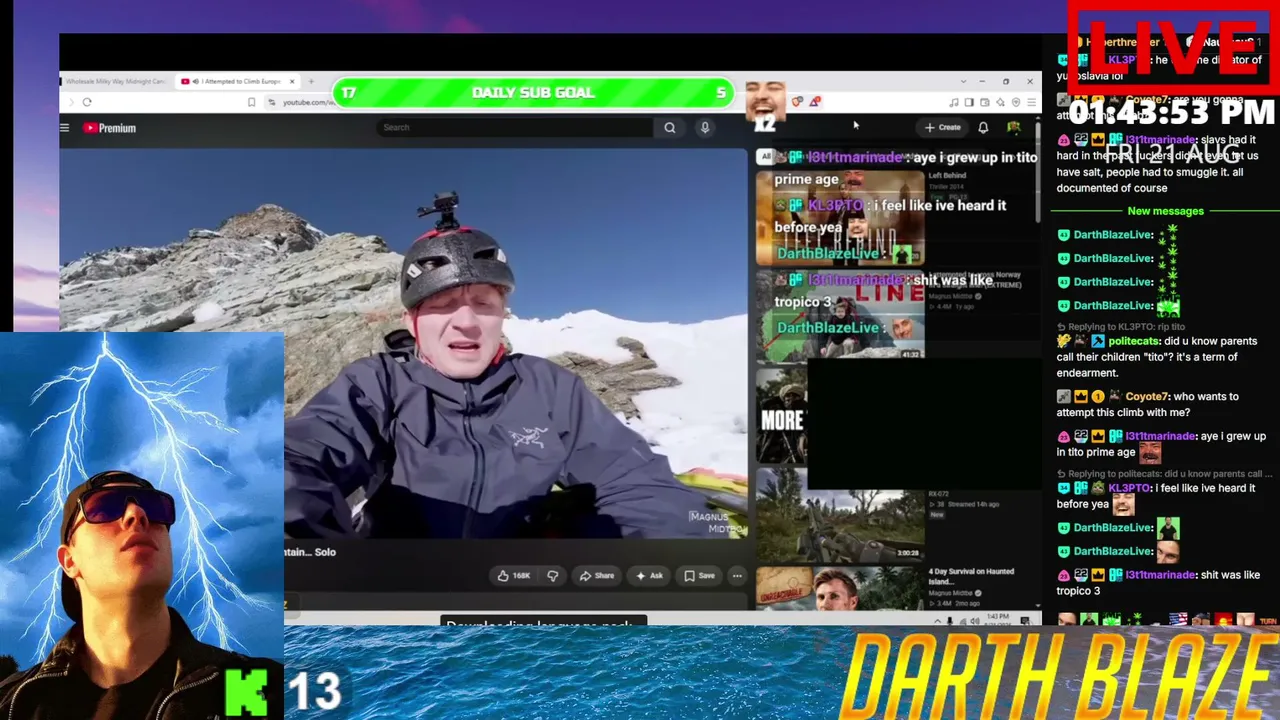Viewport: 1280px width, 720px height.
Task: Click Coyote7 username in 'who wants to attempt' message
Action: 1146,397
